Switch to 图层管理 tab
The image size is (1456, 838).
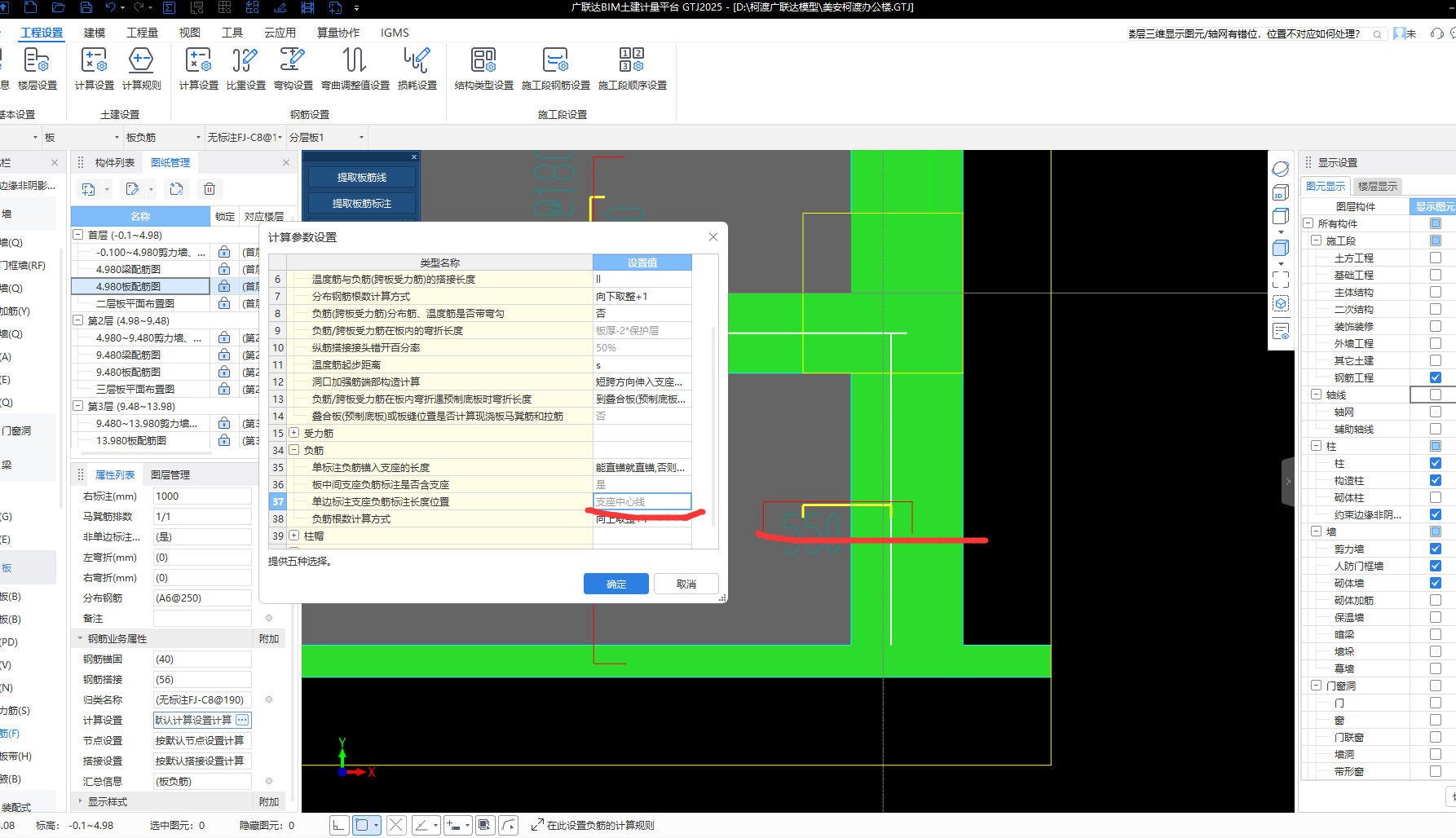170,474
